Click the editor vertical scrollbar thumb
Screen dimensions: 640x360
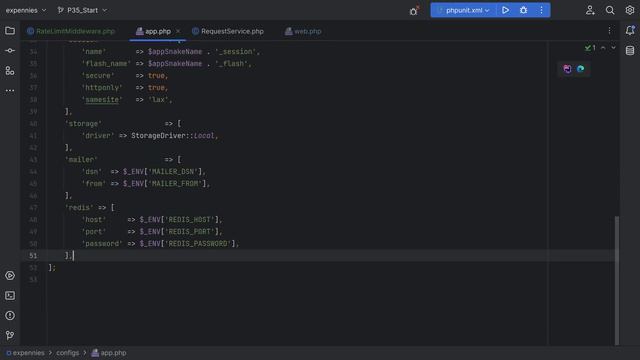coord(617,281)
